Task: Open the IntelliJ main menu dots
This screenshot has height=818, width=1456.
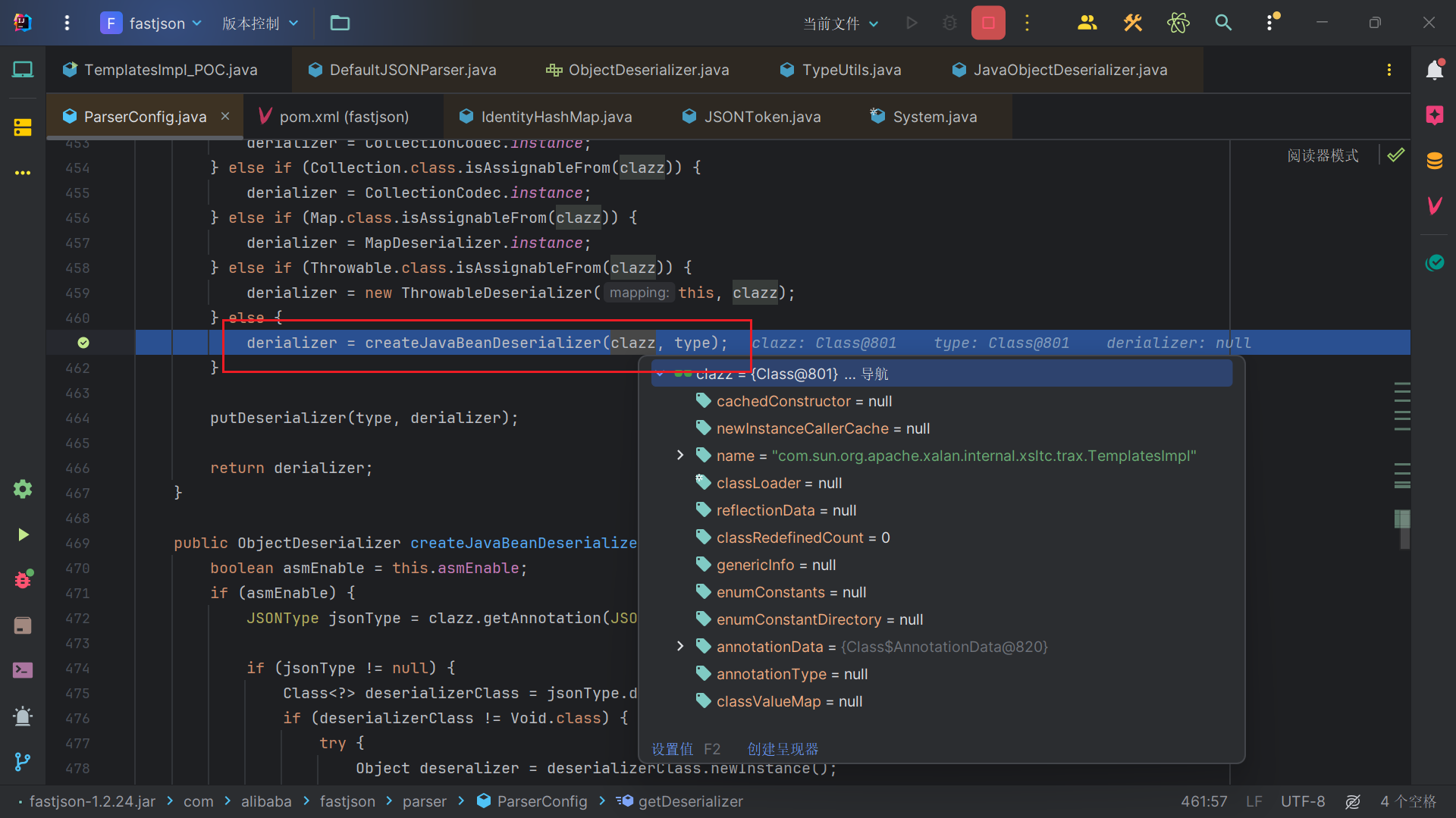Action: click(x=67, y=23)
